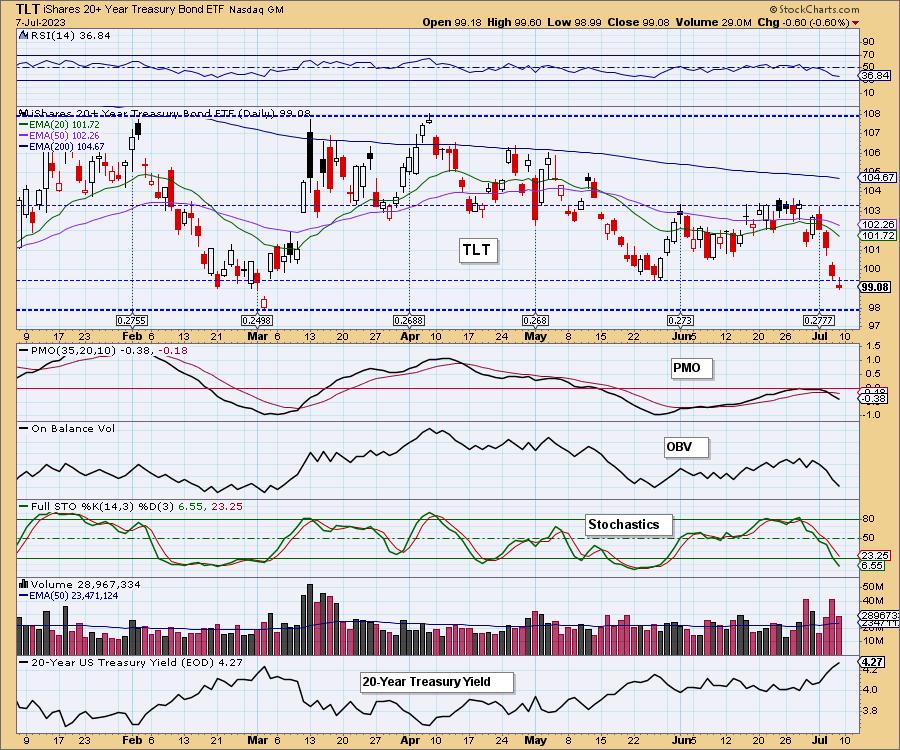
Task: Click the 50M level on the volume axis
Action: 872,586
